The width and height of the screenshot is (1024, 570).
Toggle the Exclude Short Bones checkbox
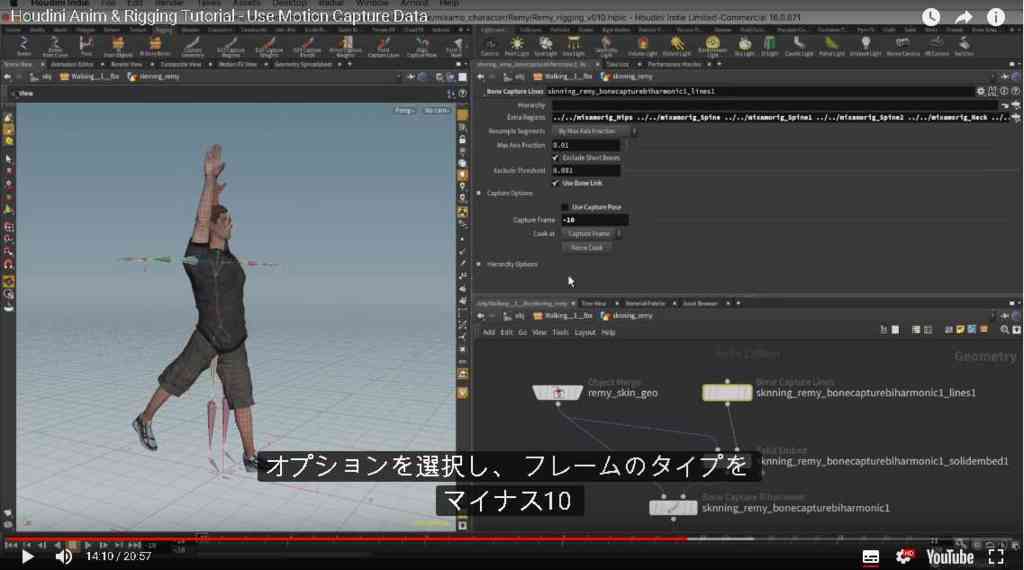556,158
